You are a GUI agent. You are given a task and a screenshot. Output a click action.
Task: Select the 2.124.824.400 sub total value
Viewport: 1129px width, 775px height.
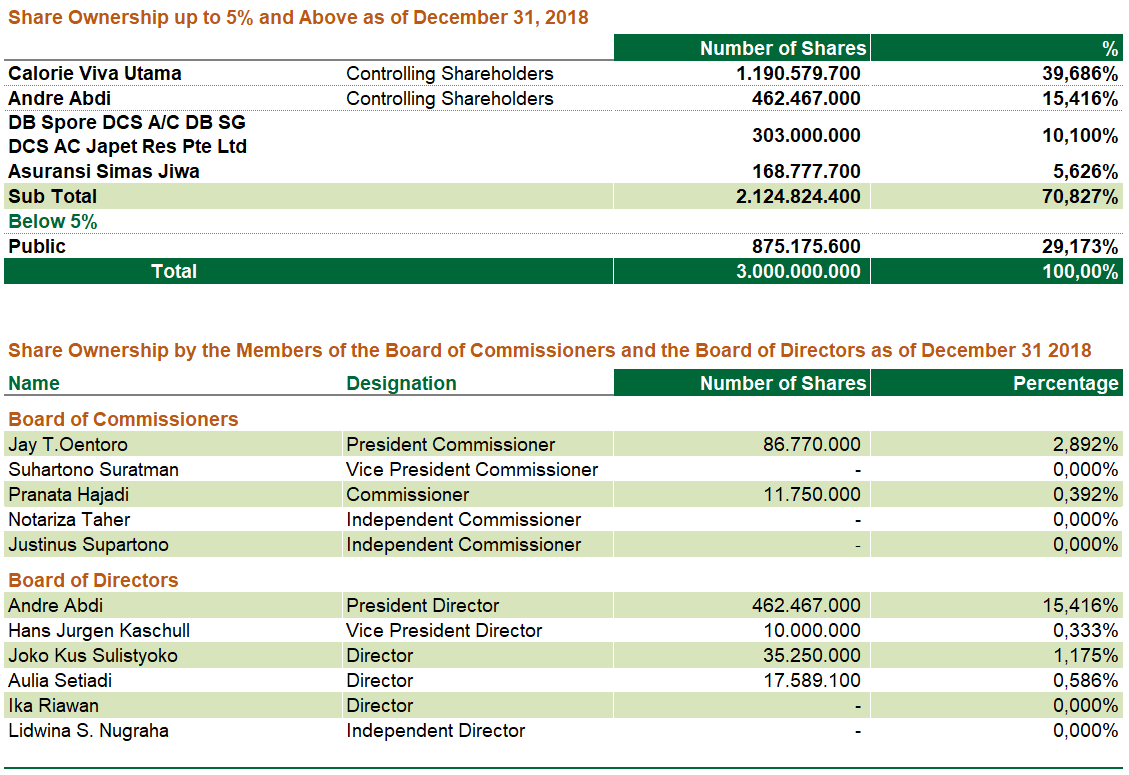[x=798, y=197]
